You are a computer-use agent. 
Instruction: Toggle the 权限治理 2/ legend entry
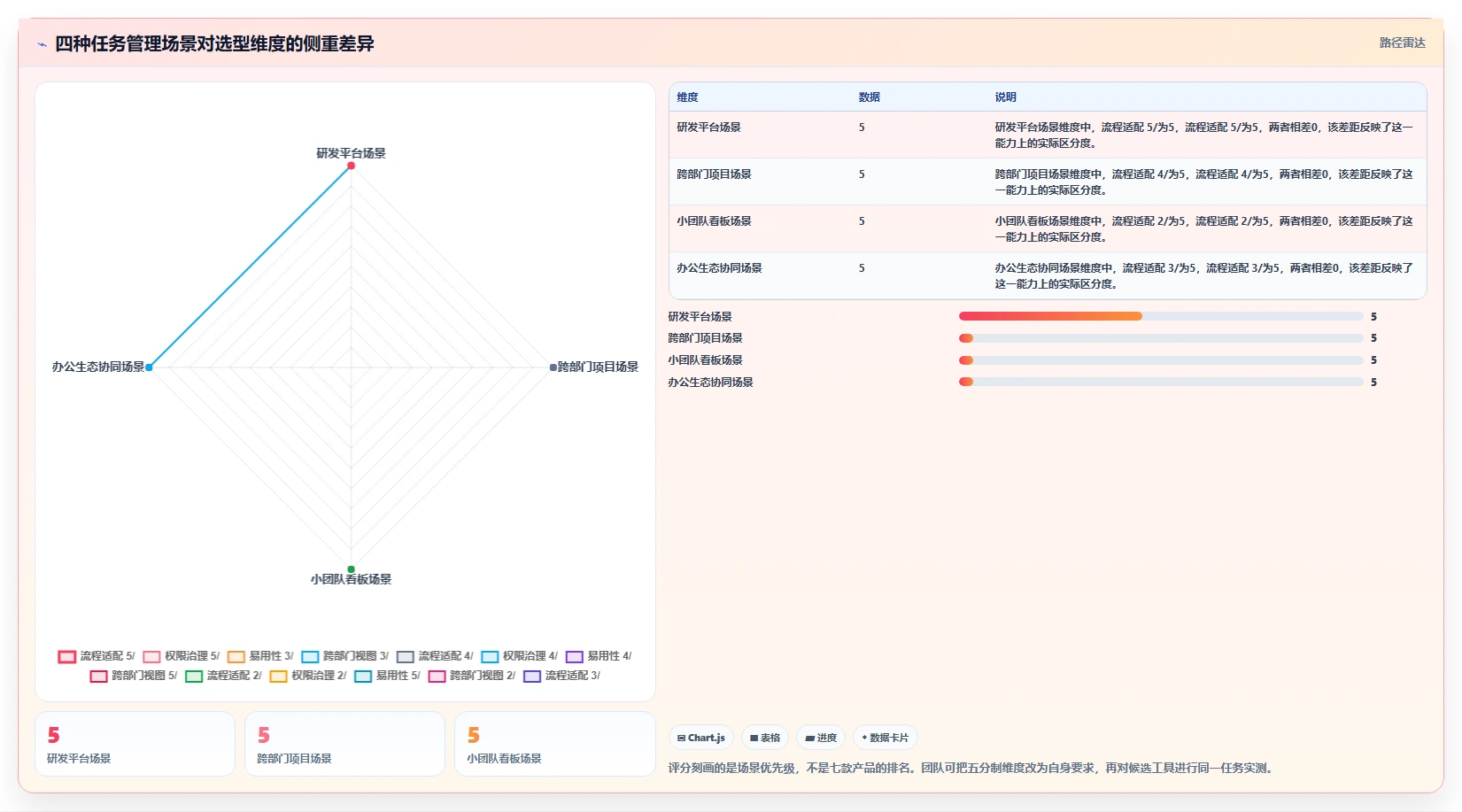308,676
